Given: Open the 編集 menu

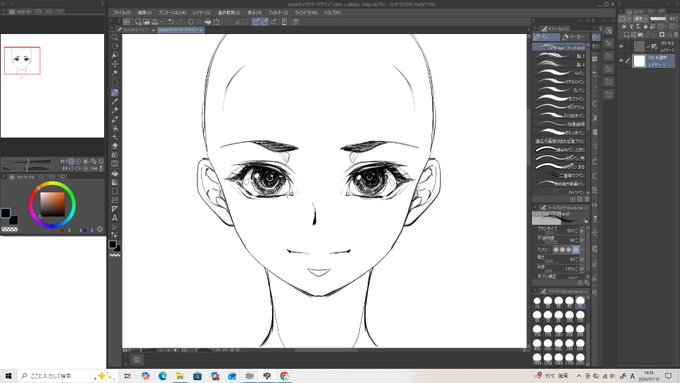Looking at the screenshot, I should tap(145, 13).
